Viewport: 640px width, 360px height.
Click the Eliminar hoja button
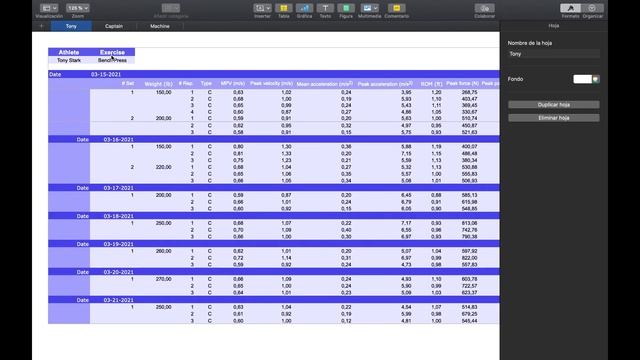553,118
